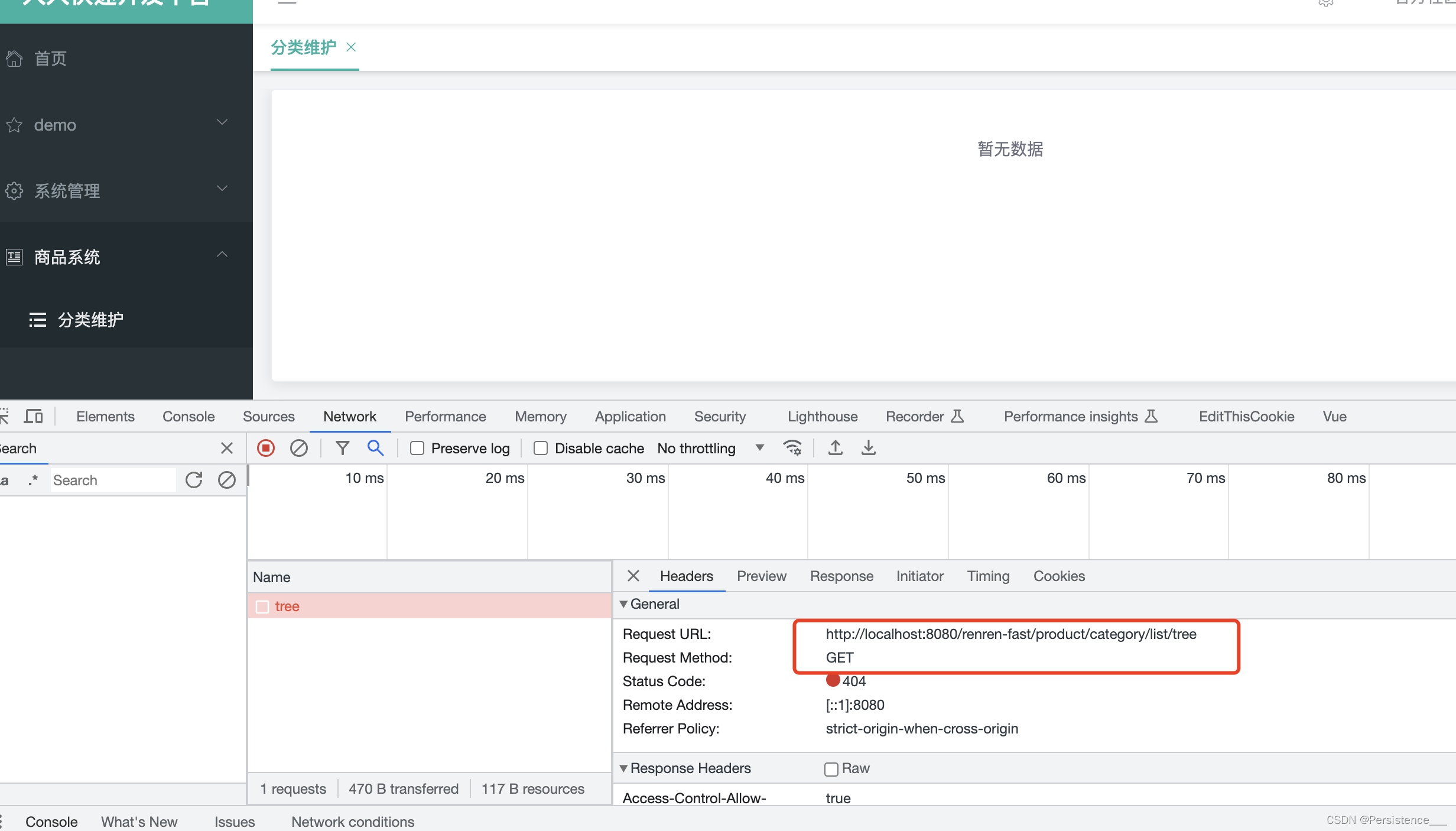Click the 商品系统 menu icon
1456x831 pixels.
[x=14, y=257]
